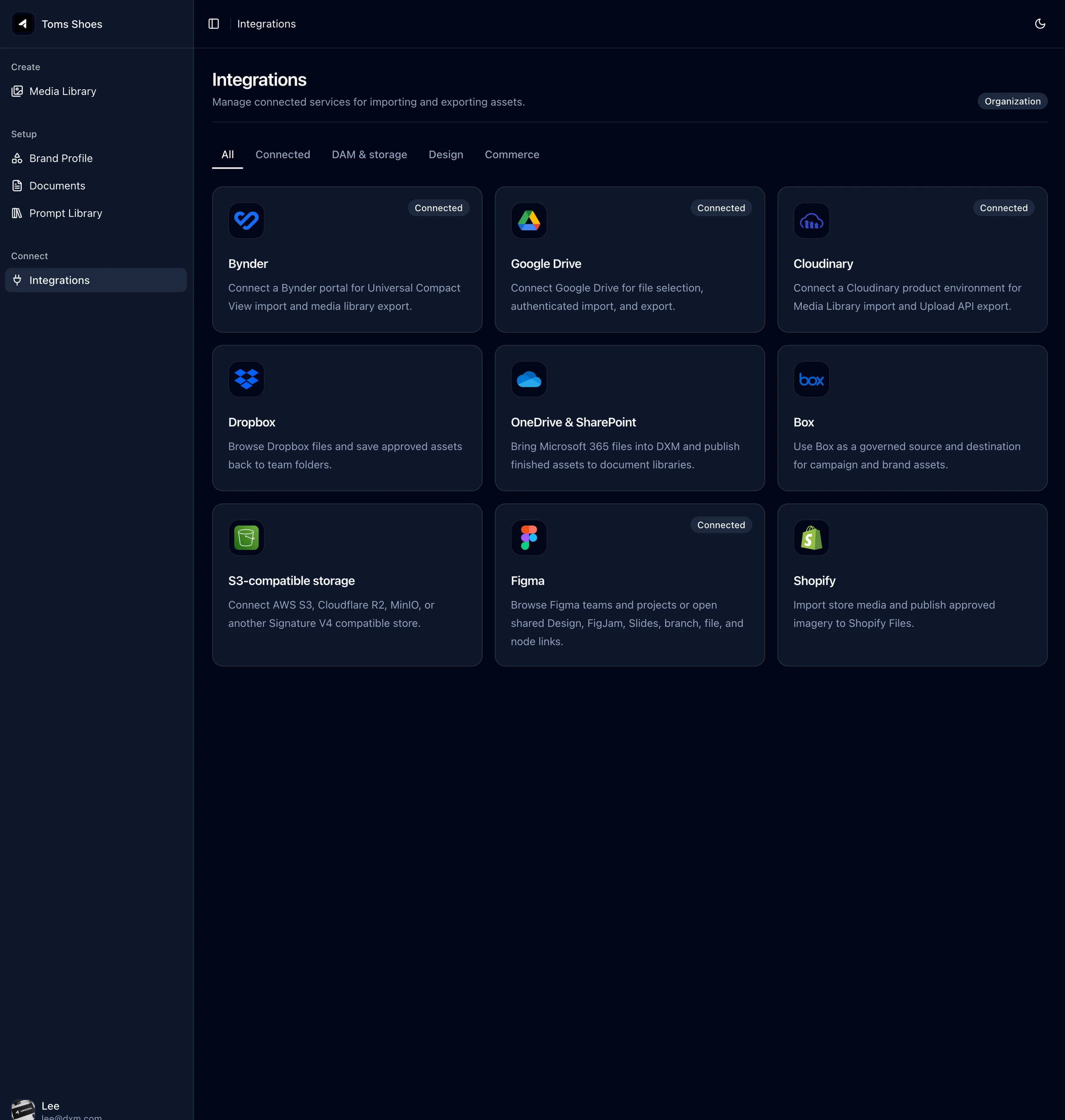Click the OneDrive & SharePoint card title
The image size is (1065, 1120).
click(x=573, y=422)
